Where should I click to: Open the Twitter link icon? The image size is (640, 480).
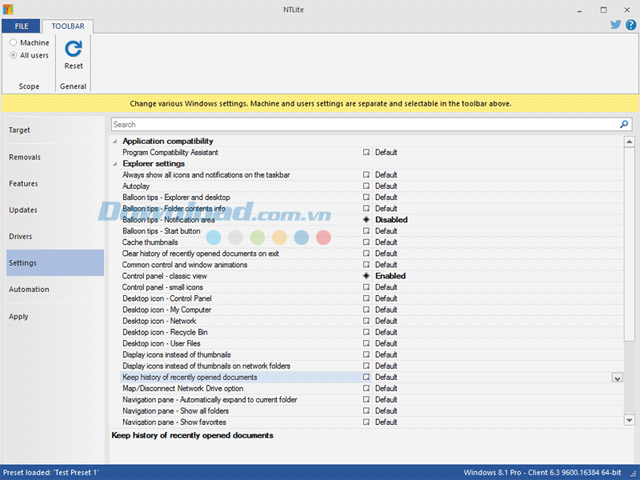coord(616,25)
